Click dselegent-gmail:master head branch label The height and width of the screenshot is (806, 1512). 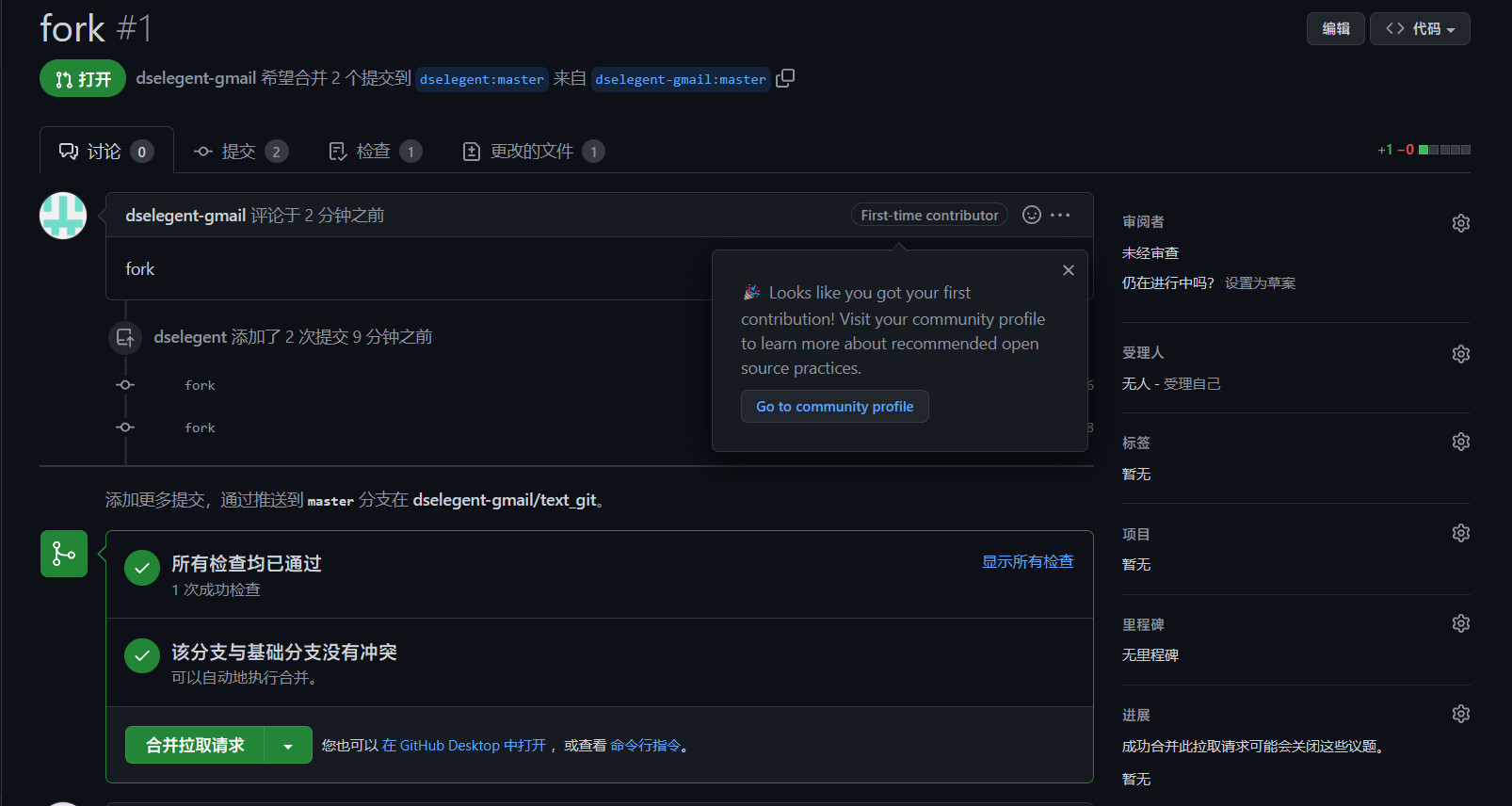click(x=681, y=79)
